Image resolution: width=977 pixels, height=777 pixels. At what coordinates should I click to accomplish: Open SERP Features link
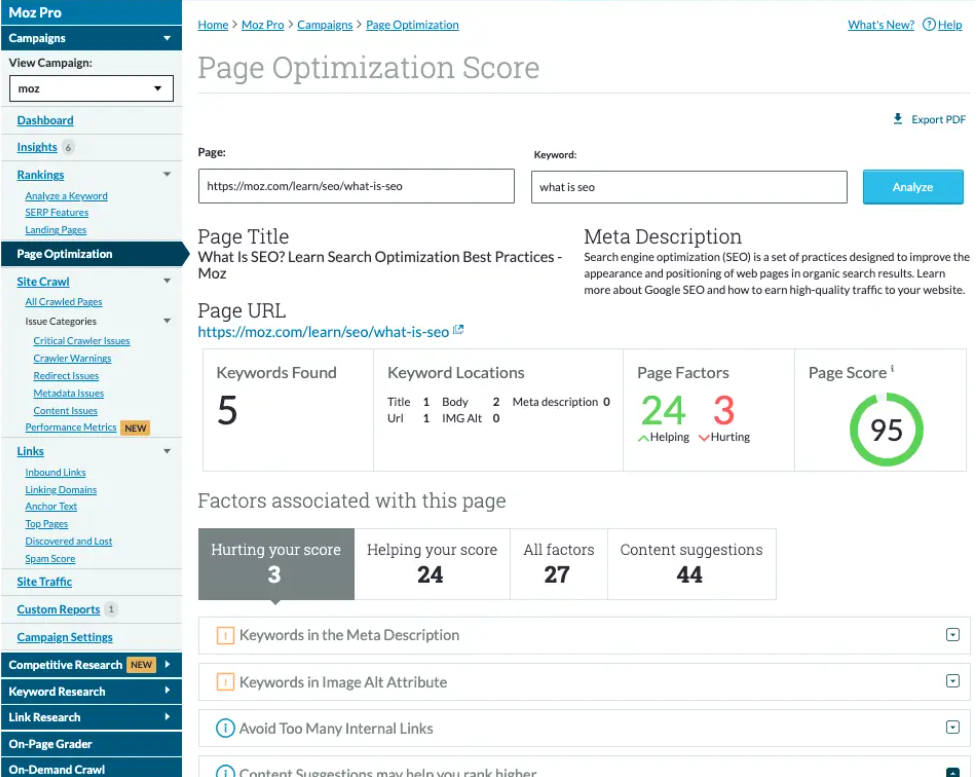[x=57, y=212]
